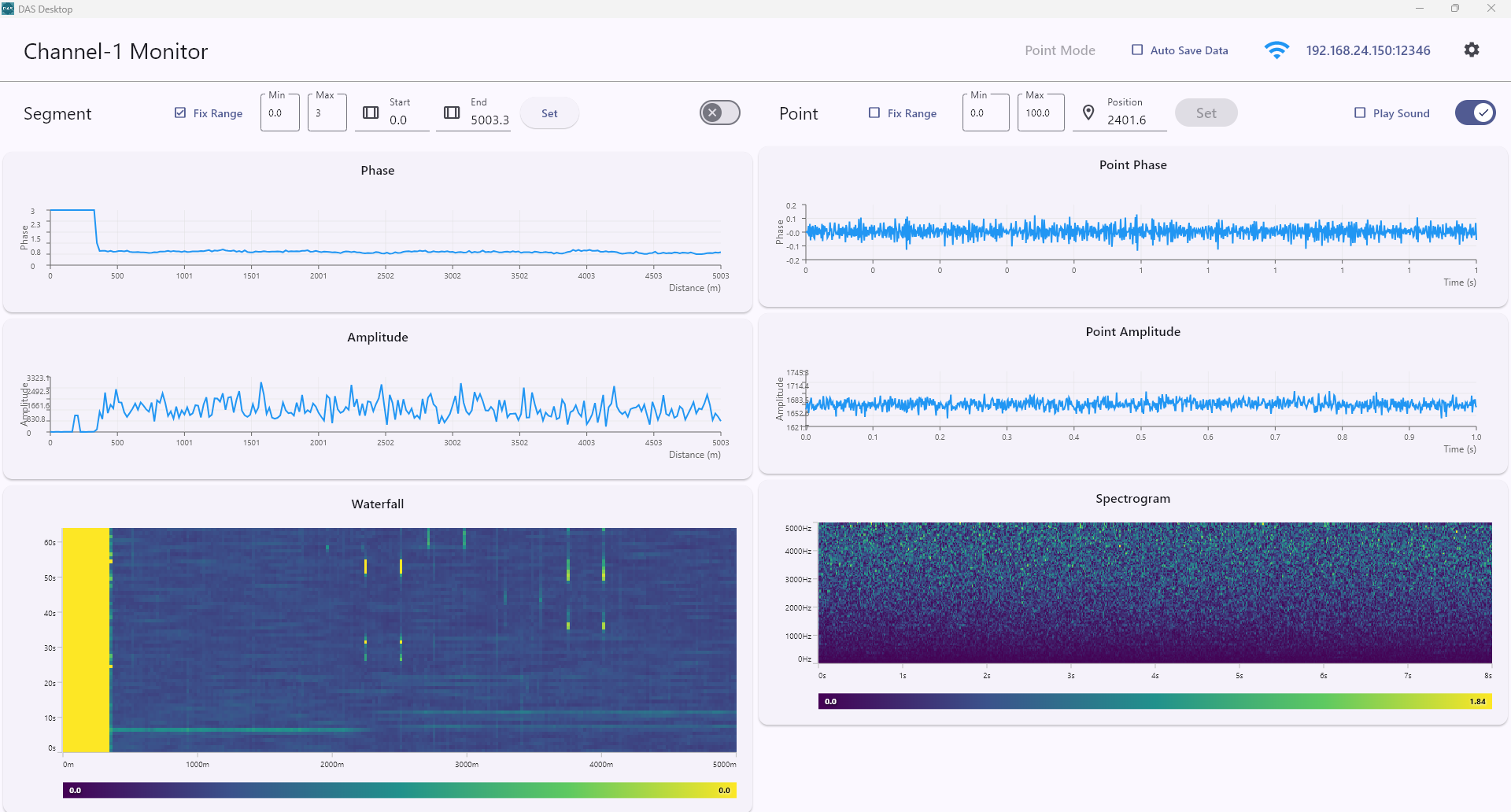The height and width of the screenshot is (812, 1511).
Task: Uncheck the Segment Fix Range checkbox
Action: pos(180,113)
